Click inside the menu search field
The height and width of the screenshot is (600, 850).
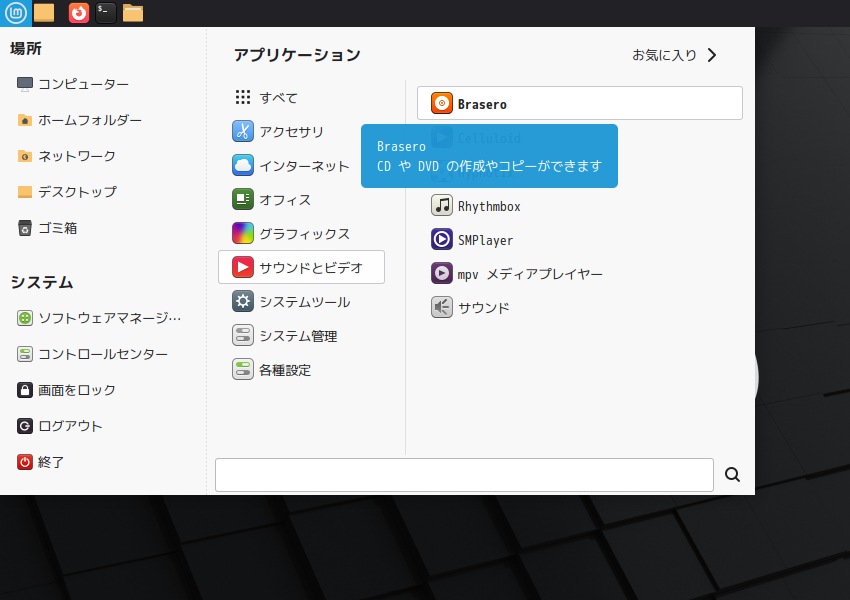tap(464, 475)
